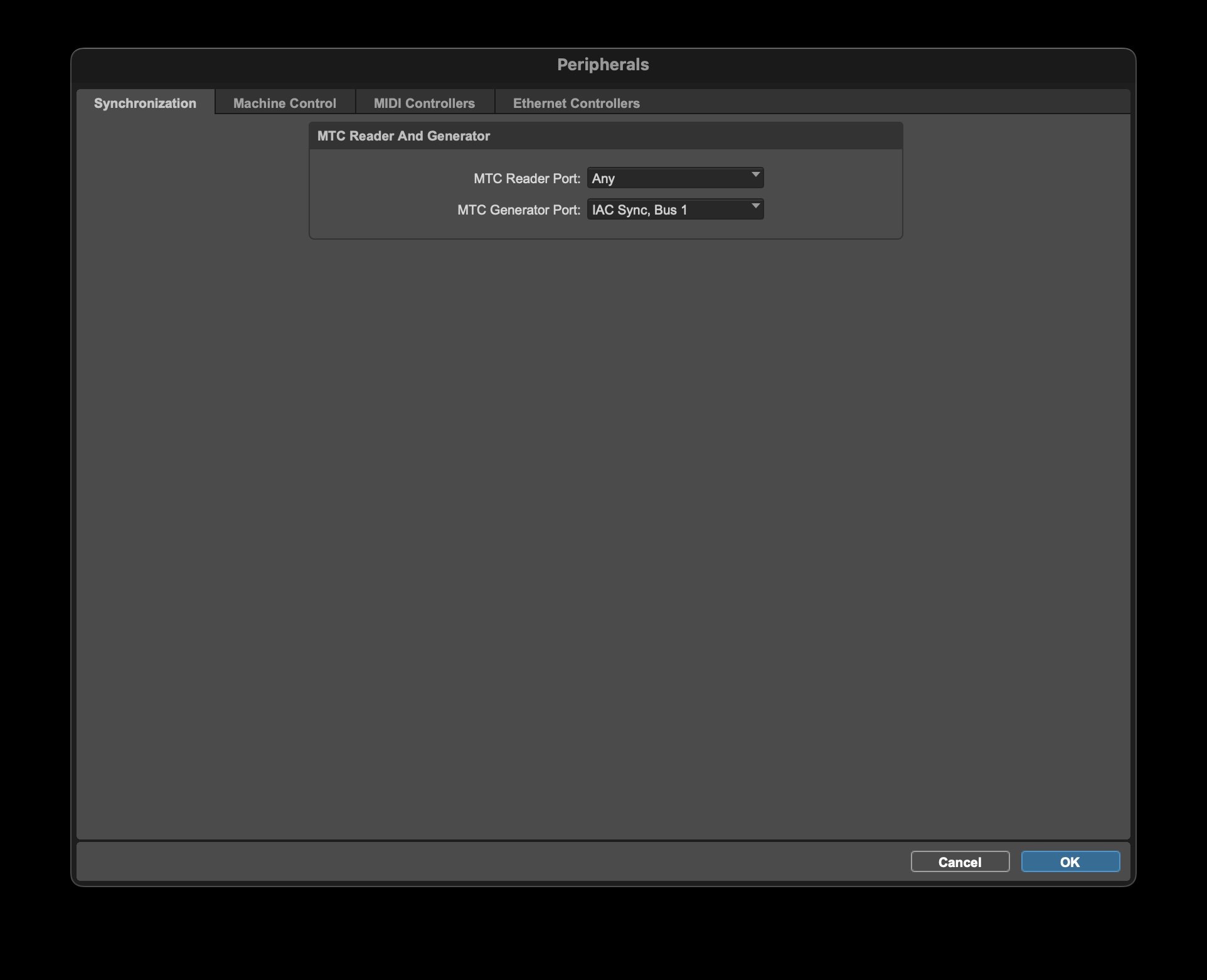Confirm settings with the OK button
Image resolution: width=1207 pixels, height=980 pixels.
pyautogui.click(x=1070, y=861)
